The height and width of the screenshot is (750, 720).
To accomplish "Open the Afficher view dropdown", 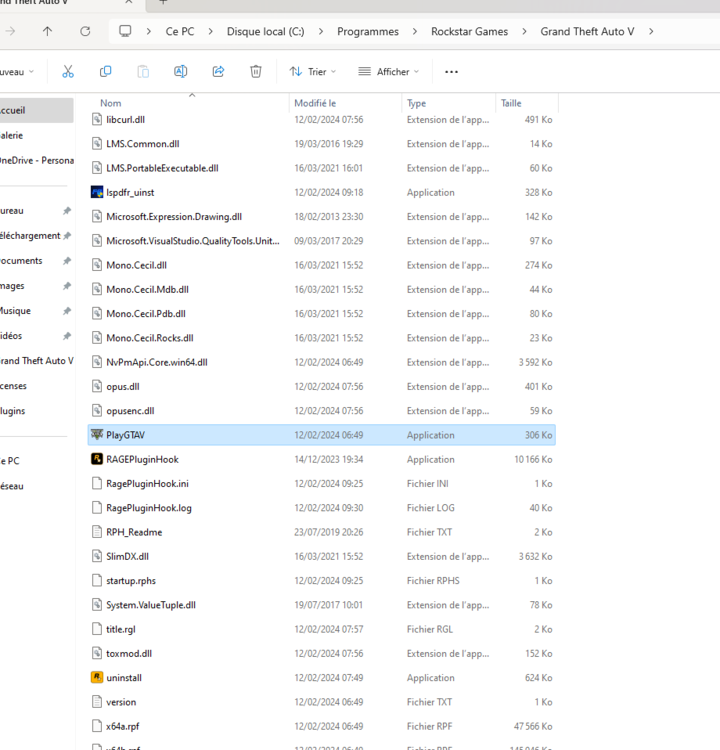I will [388, 72].
